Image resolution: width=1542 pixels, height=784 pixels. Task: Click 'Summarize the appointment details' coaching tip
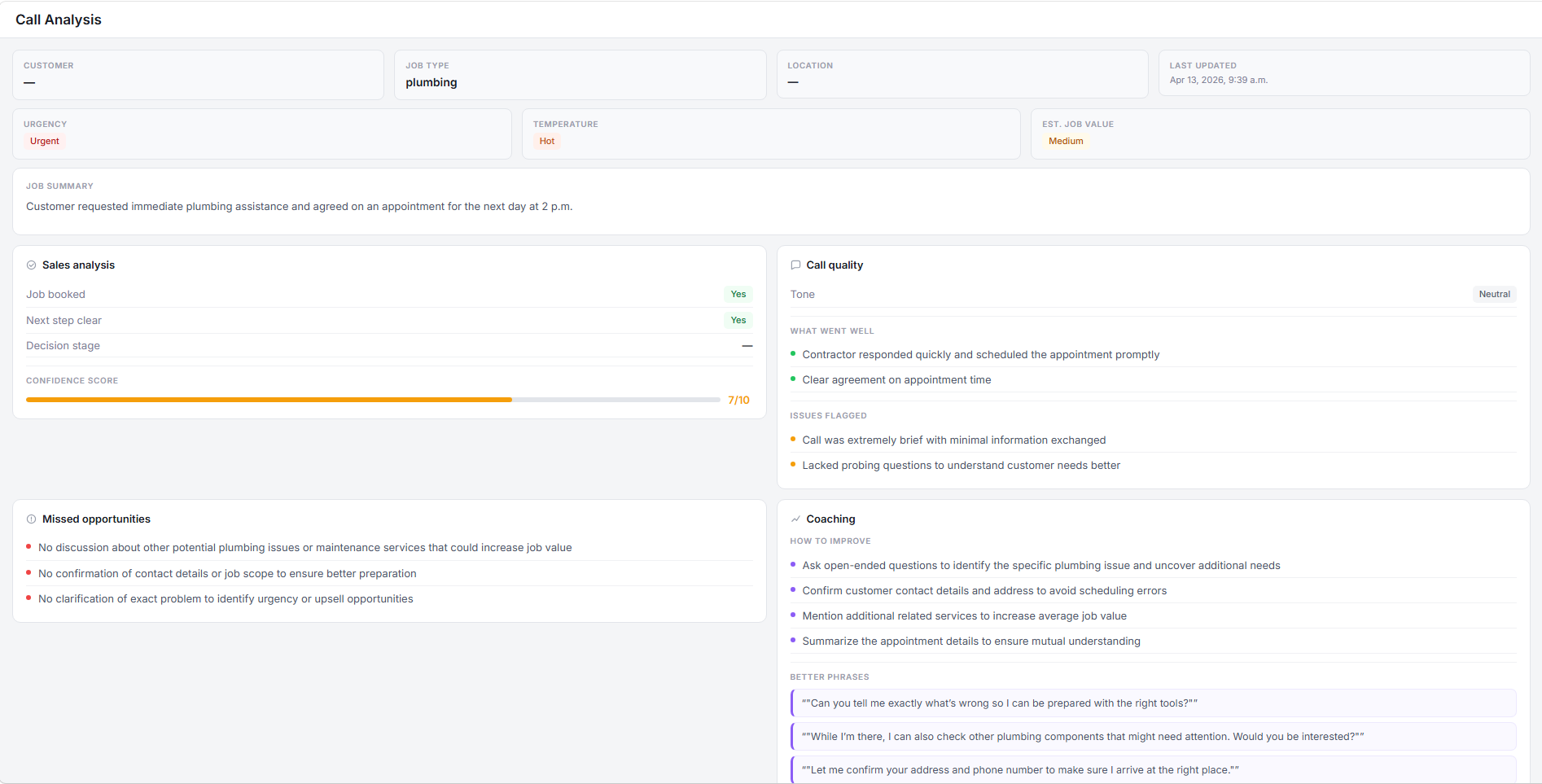click(971, 642)
